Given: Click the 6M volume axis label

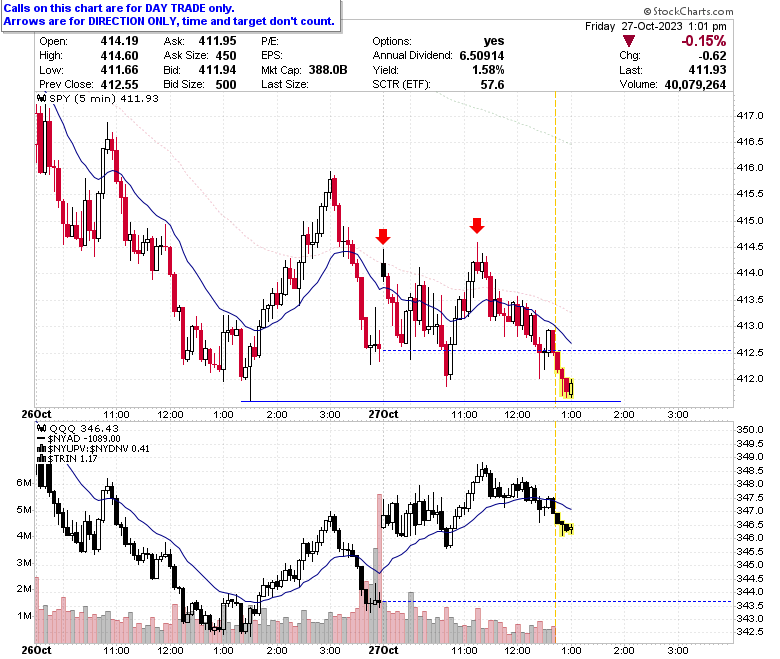Looking at the screenshot, I should point(24,482).
